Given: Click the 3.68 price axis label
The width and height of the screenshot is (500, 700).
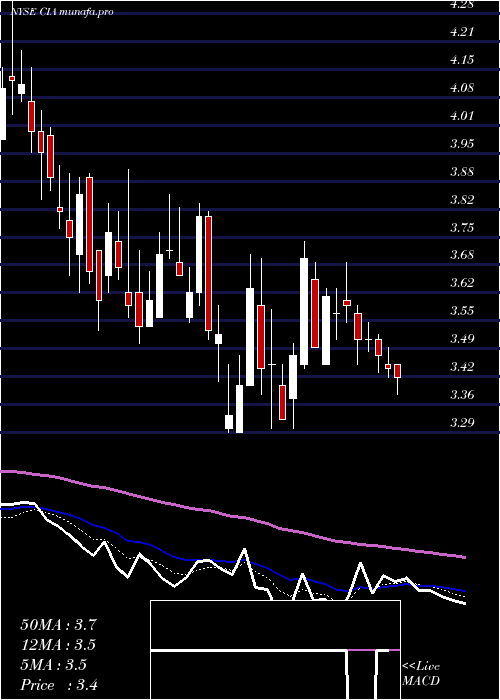Looking at the screenshot, I should [462, 255].
